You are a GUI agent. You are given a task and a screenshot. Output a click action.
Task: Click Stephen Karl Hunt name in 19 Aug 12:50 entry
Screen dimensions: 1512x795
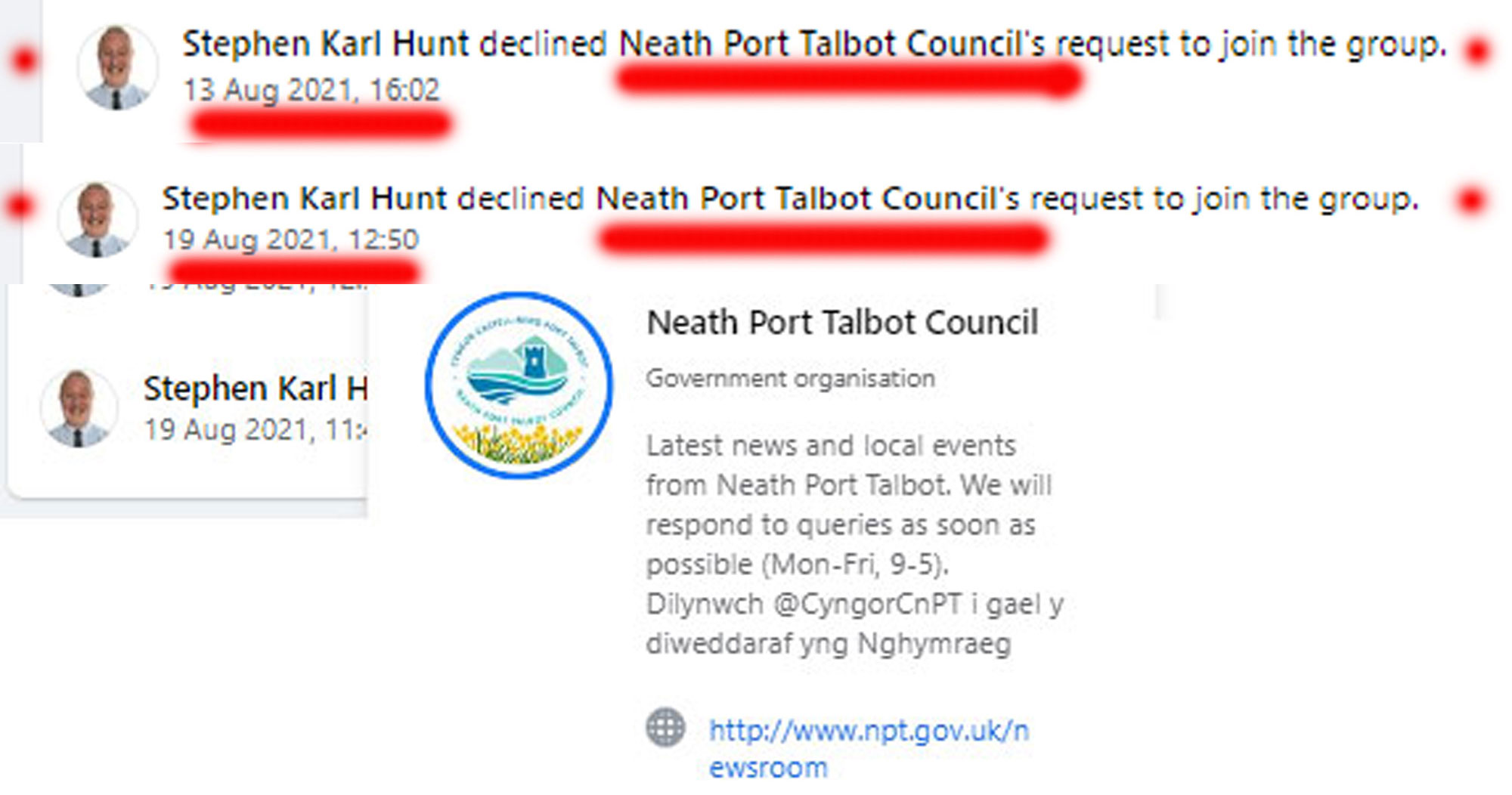tap(305, 199)
